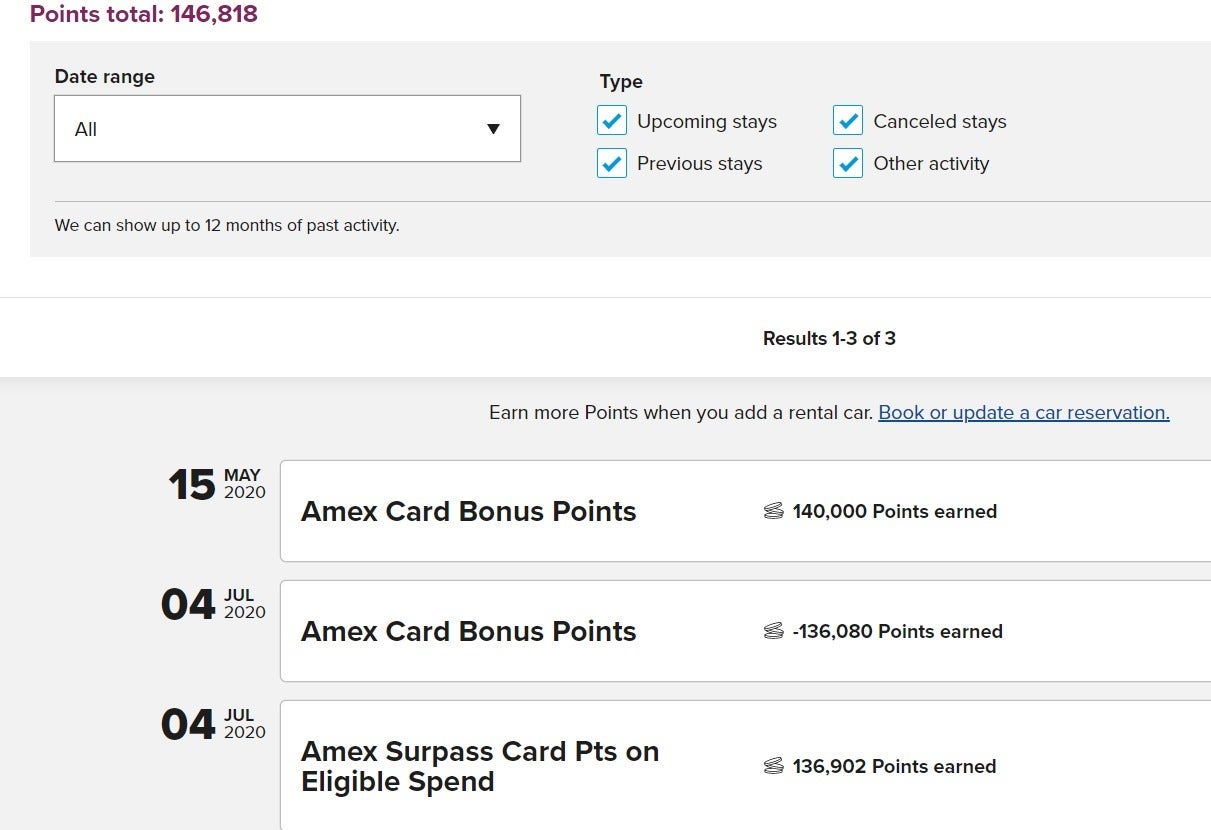1211x830 pixels.
Task: Click the Type filter heading
Action: tap(621, 82)
